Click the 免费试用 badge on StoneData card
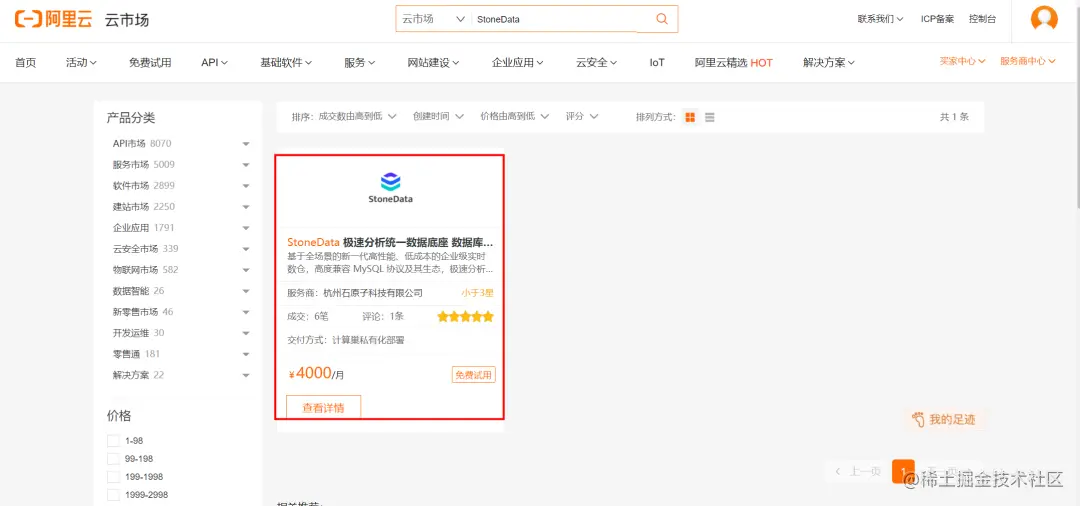 coord(474,375)
